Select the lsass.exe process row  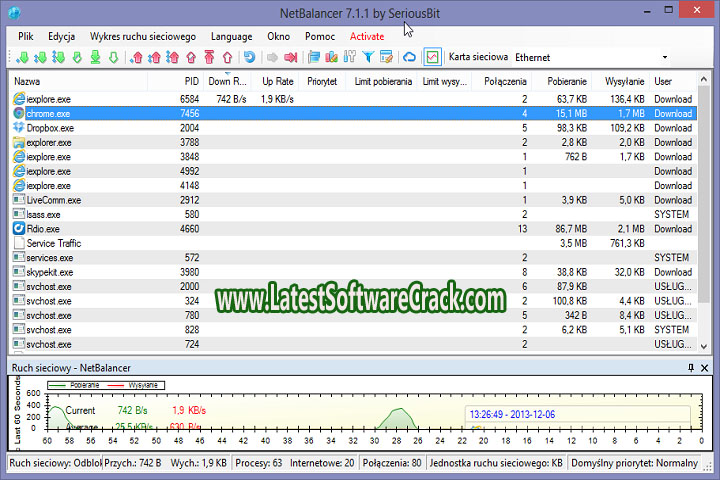354,215
